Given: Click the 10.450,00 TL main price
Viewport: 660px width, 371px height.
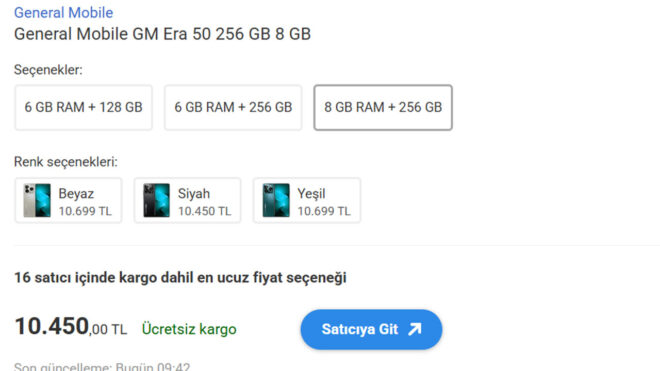Looking at the screenshot, I should (70, 327).
